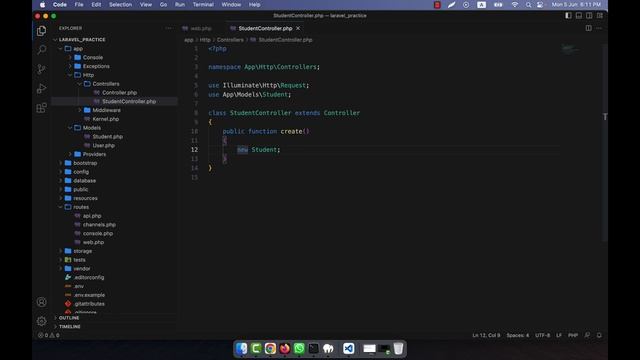
Task: Select the StudentController.php editor tab
Action: [x=265, y=29]
